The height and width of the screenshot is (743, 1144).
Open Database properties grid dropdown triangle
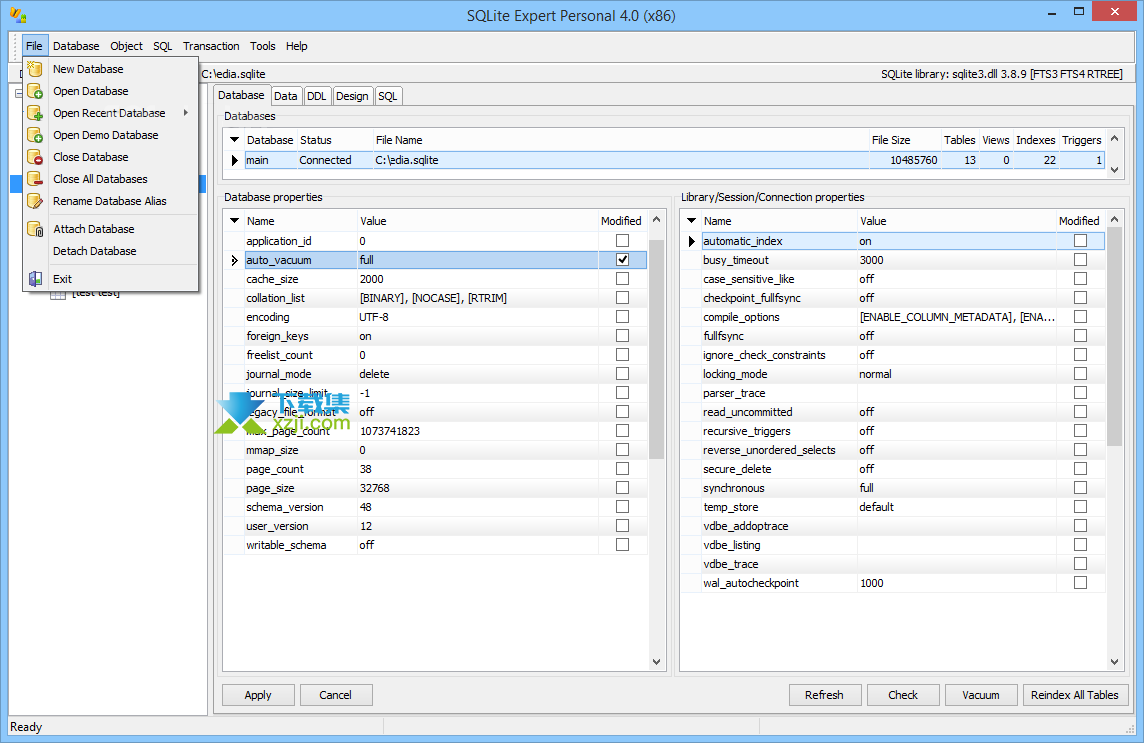[x=234, y=220]
